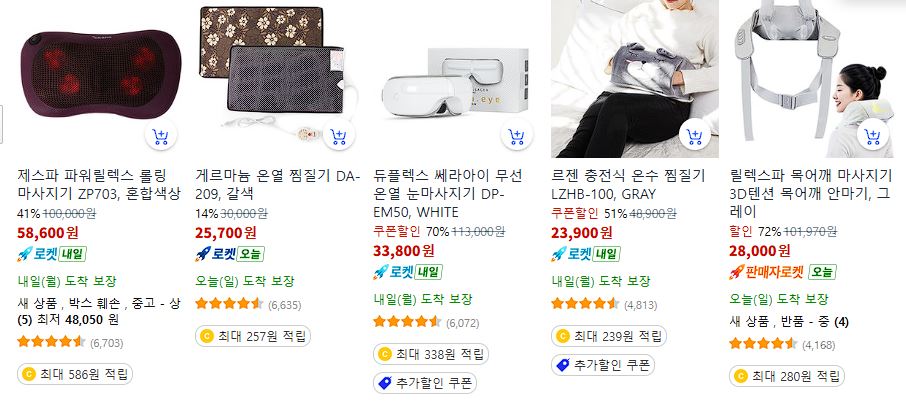Open the 르젠 hot water pack image

click(635, 79)
